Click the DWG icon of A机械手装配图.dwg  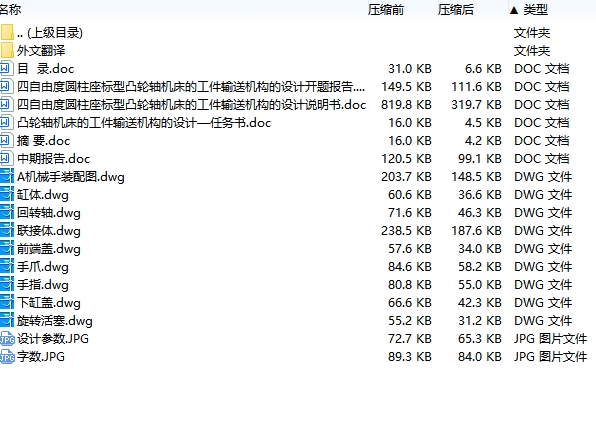coord(6,176)
